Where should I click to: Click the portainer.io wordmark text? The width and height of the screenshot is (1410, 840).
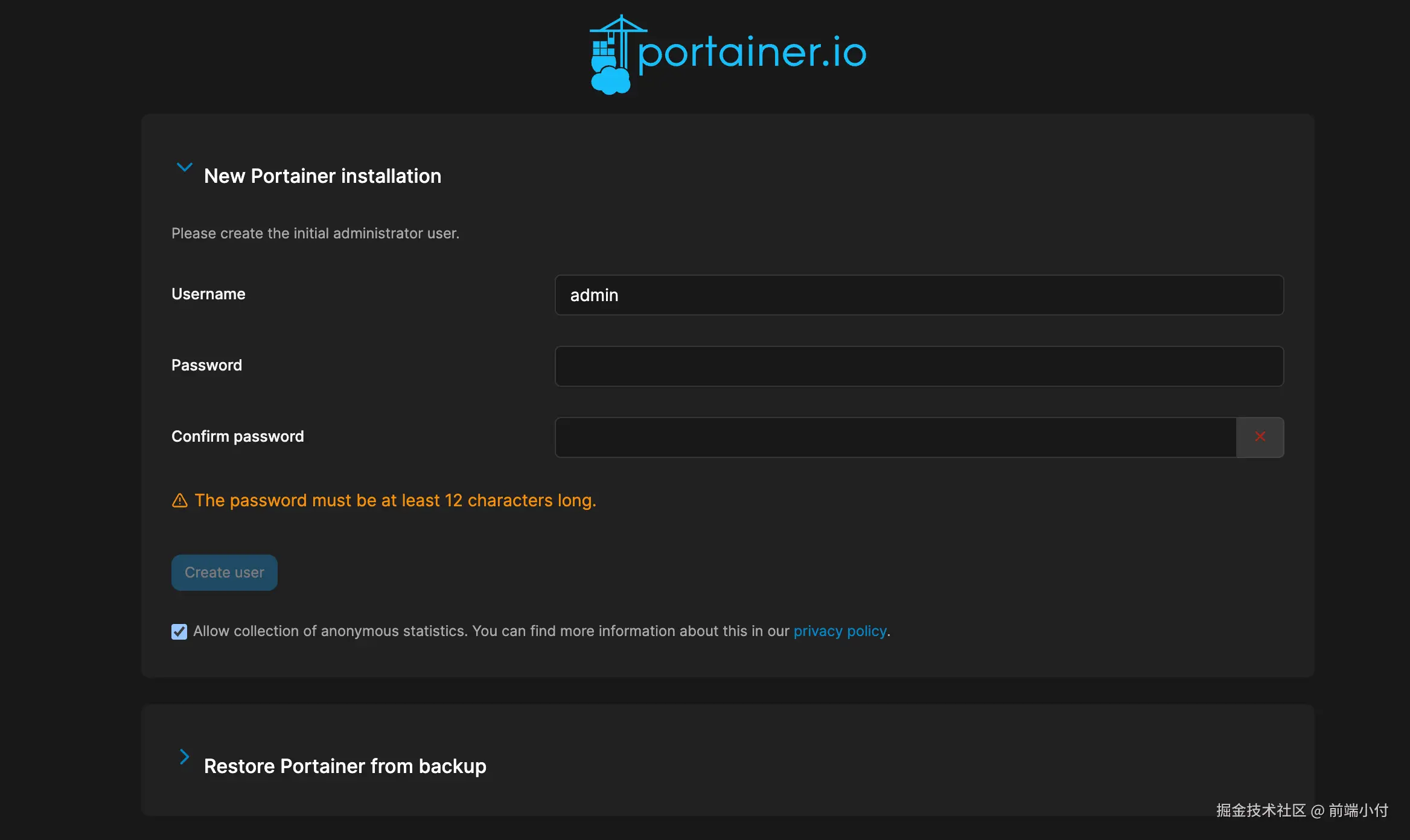coord(751,53)
